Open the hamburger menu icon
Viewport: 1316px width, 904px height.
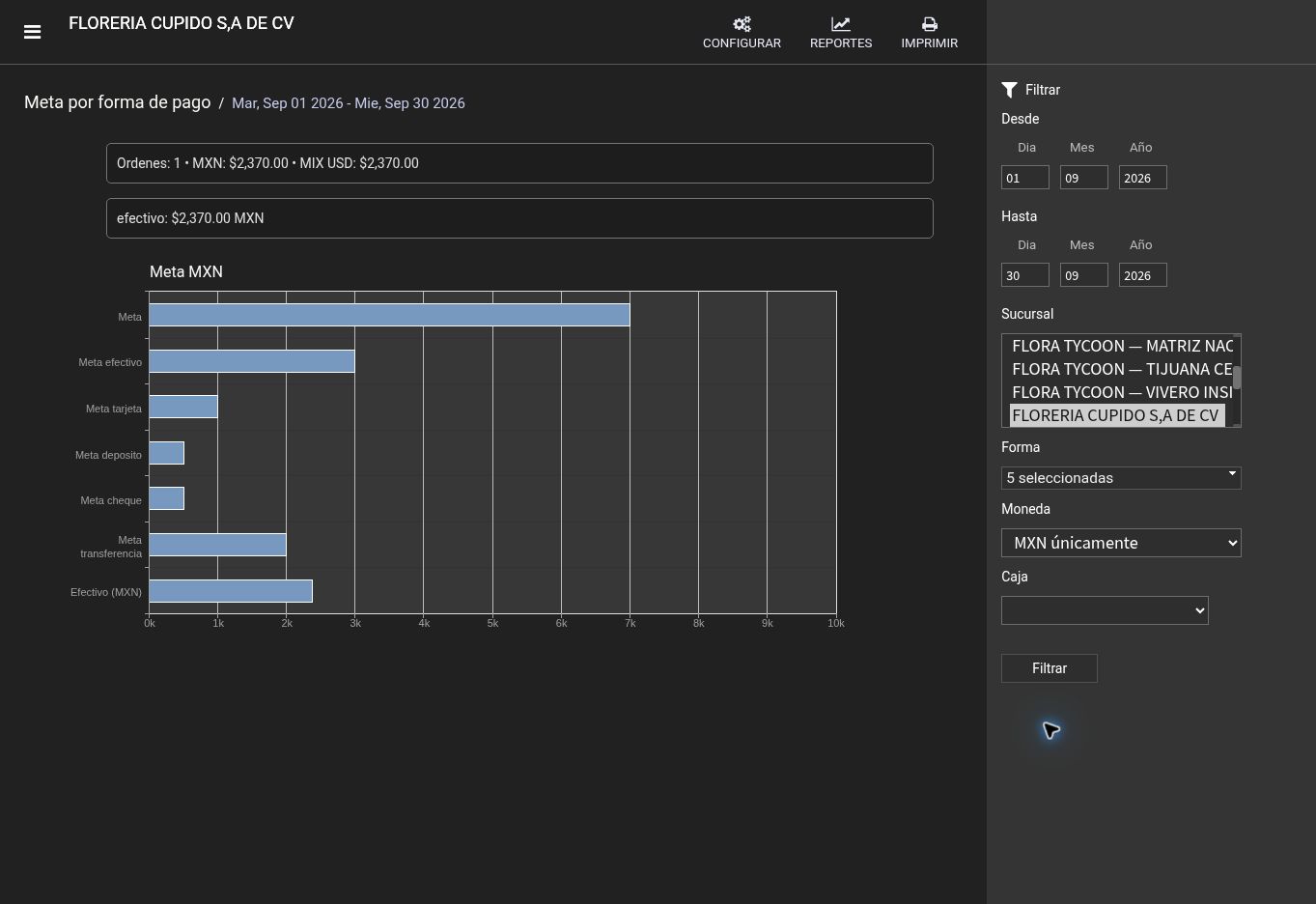point(32,32)
